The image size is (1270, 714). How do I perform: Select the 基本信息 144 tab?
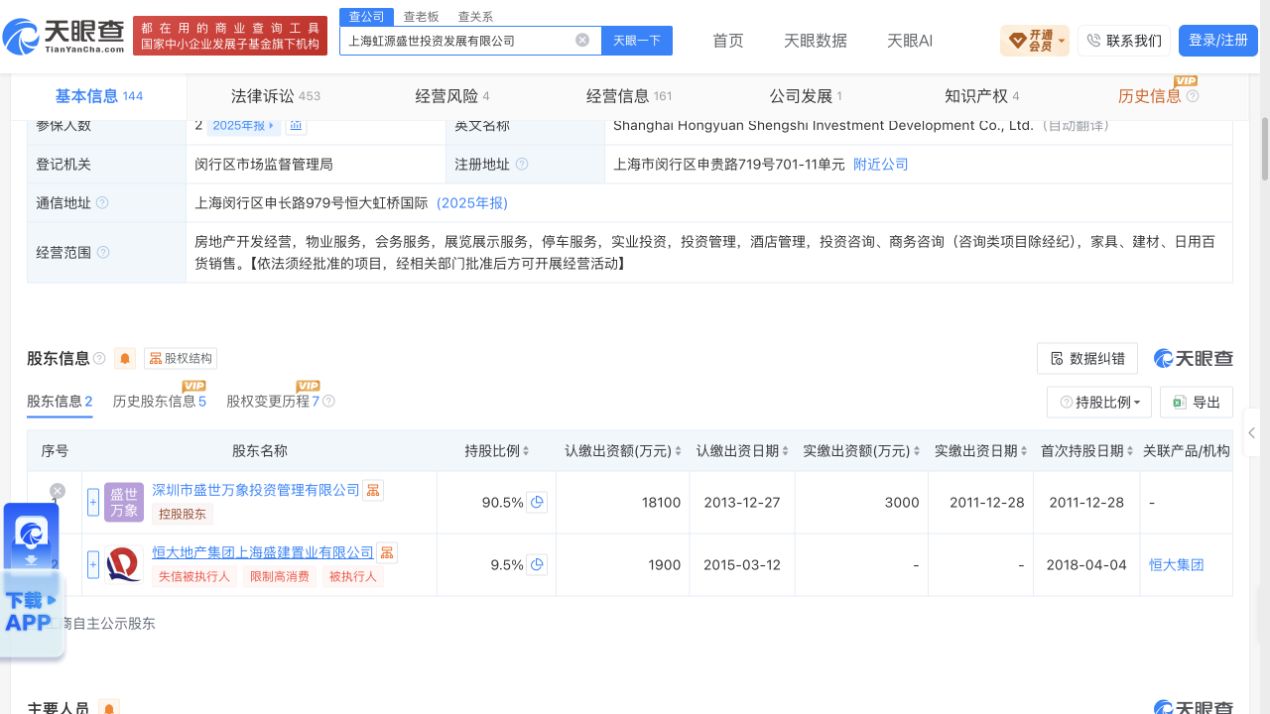tap(99, 96)
